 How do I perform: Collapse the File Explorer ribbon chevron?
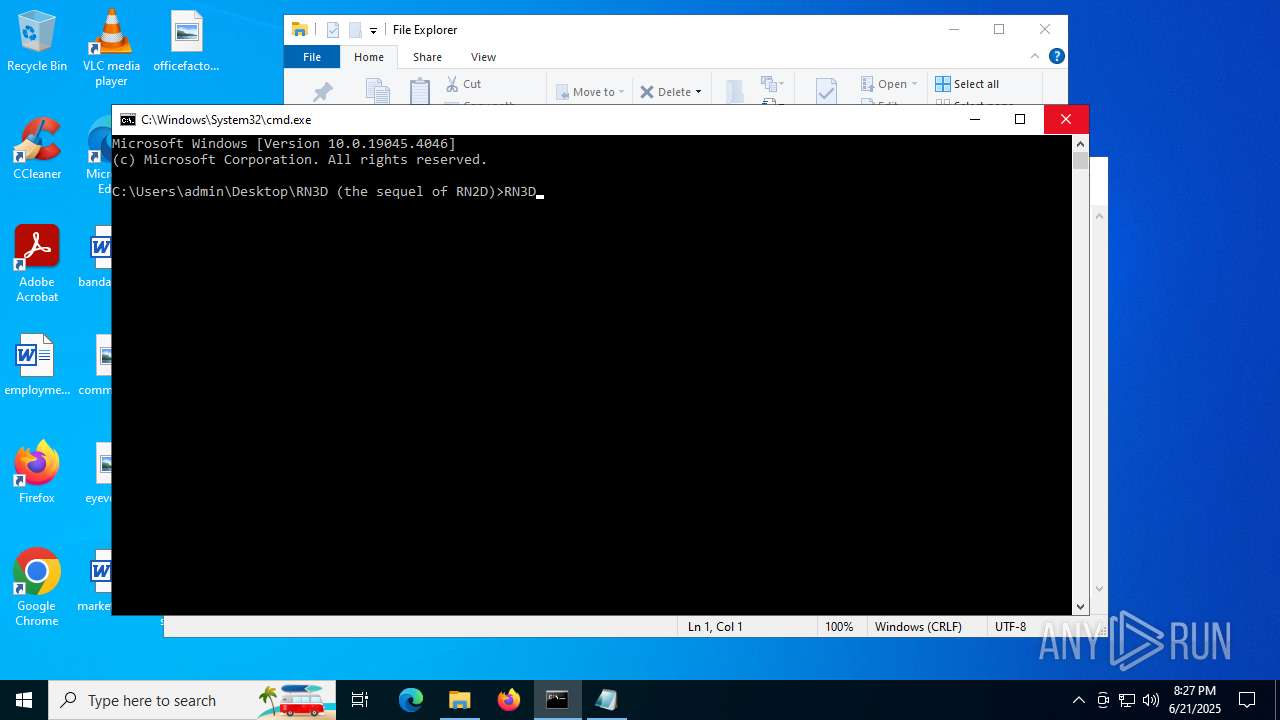point(1036,57)
